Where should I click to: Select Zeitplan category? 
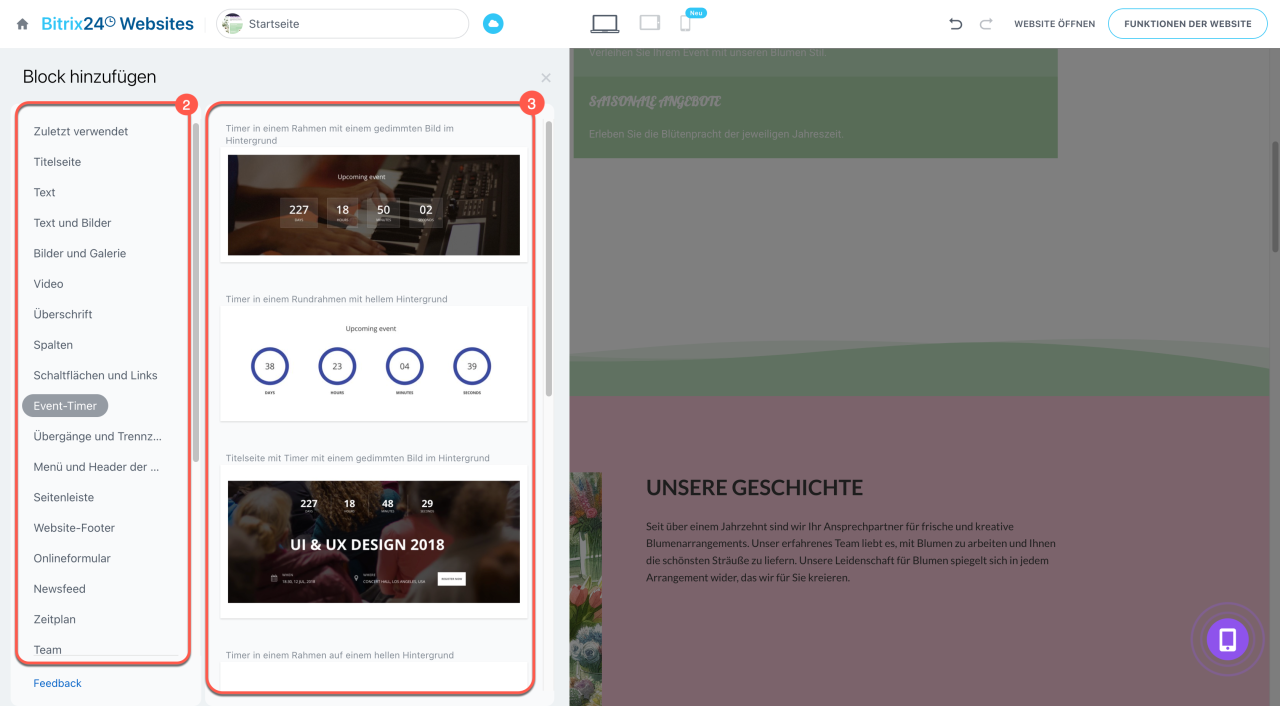(x=54, y=619)
